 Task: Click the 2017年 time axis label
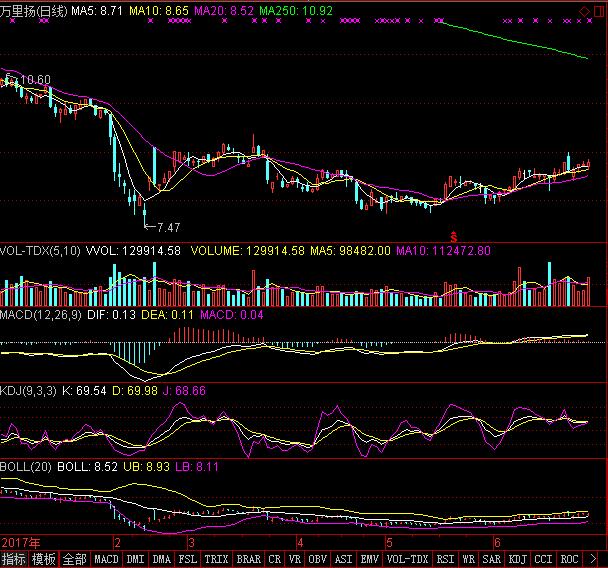click(x=21, y=543)
